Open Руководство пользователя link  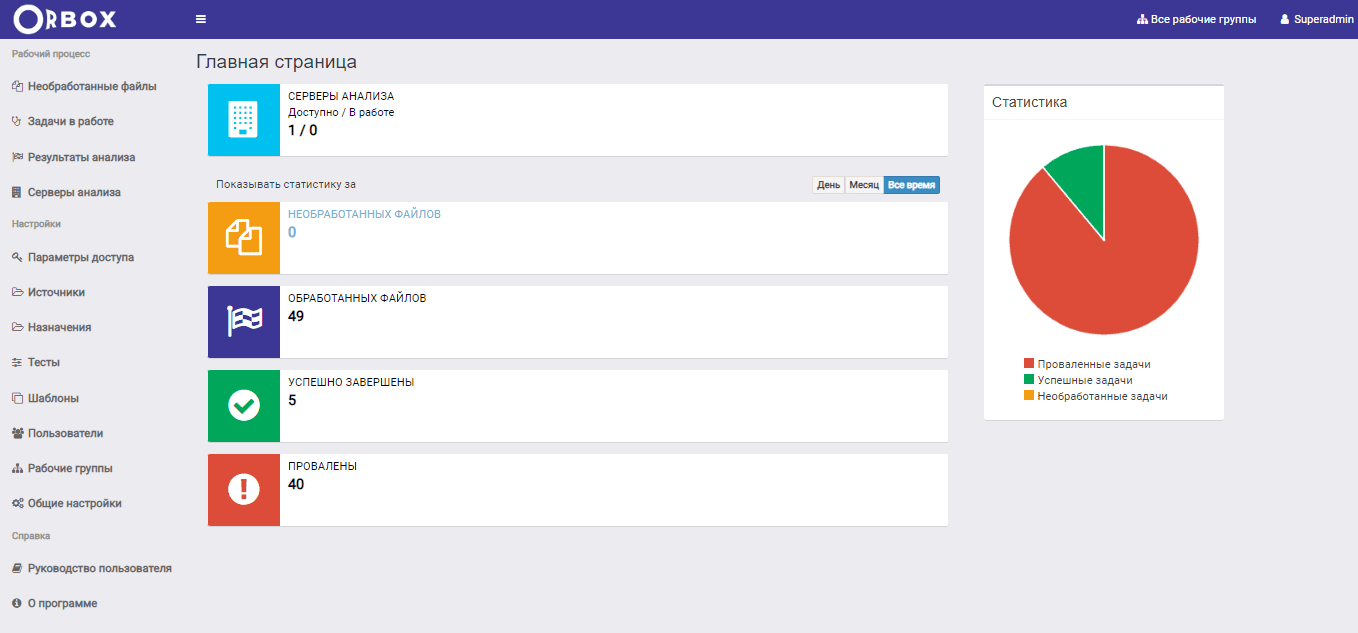(x=99, y=568)
